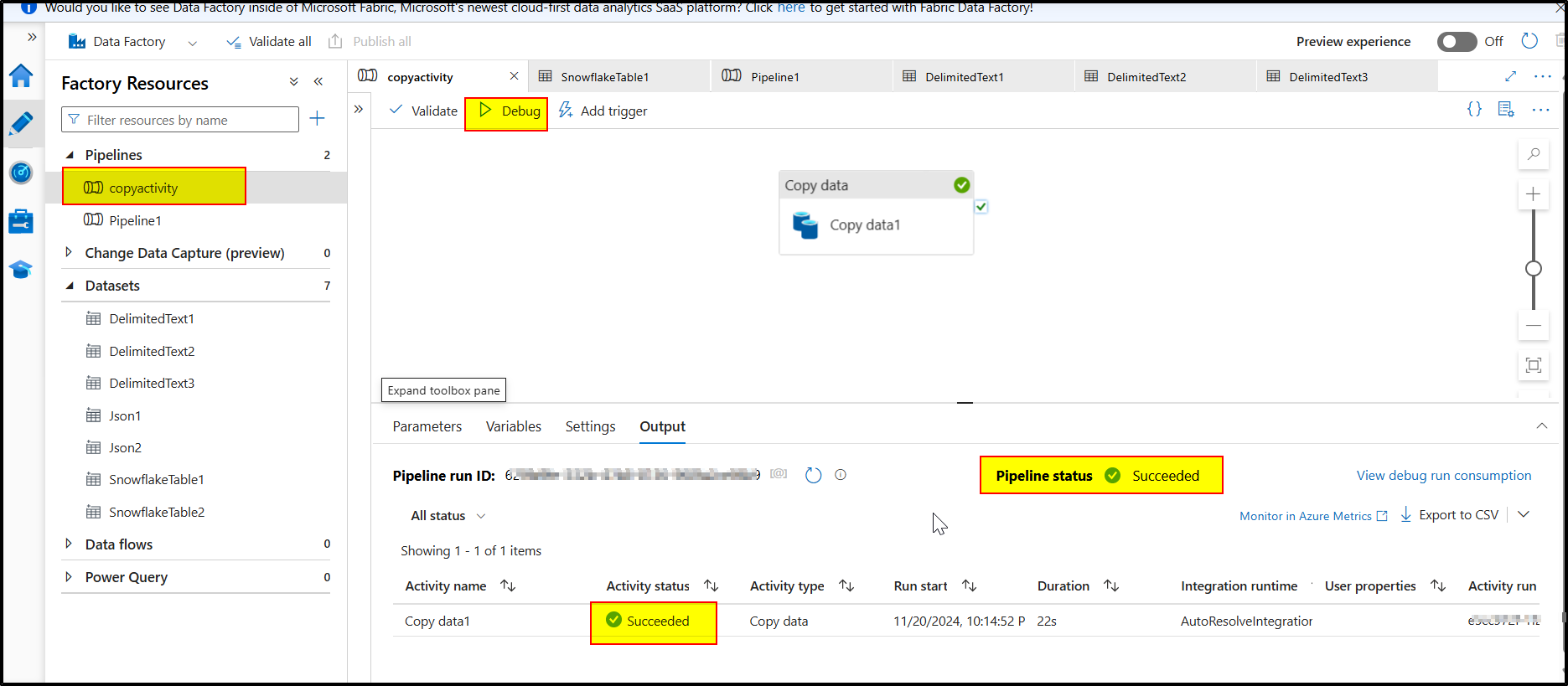Screen dimensions: 1568x686
Task: Toggle the Copy data1 activity checkbox
Action: point(981,206)
